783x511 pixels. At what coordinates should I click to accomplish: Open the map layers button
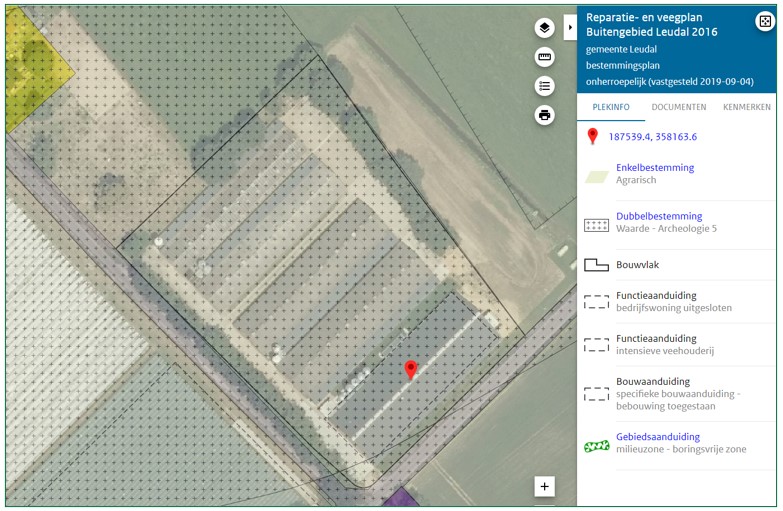click(544, 27)
